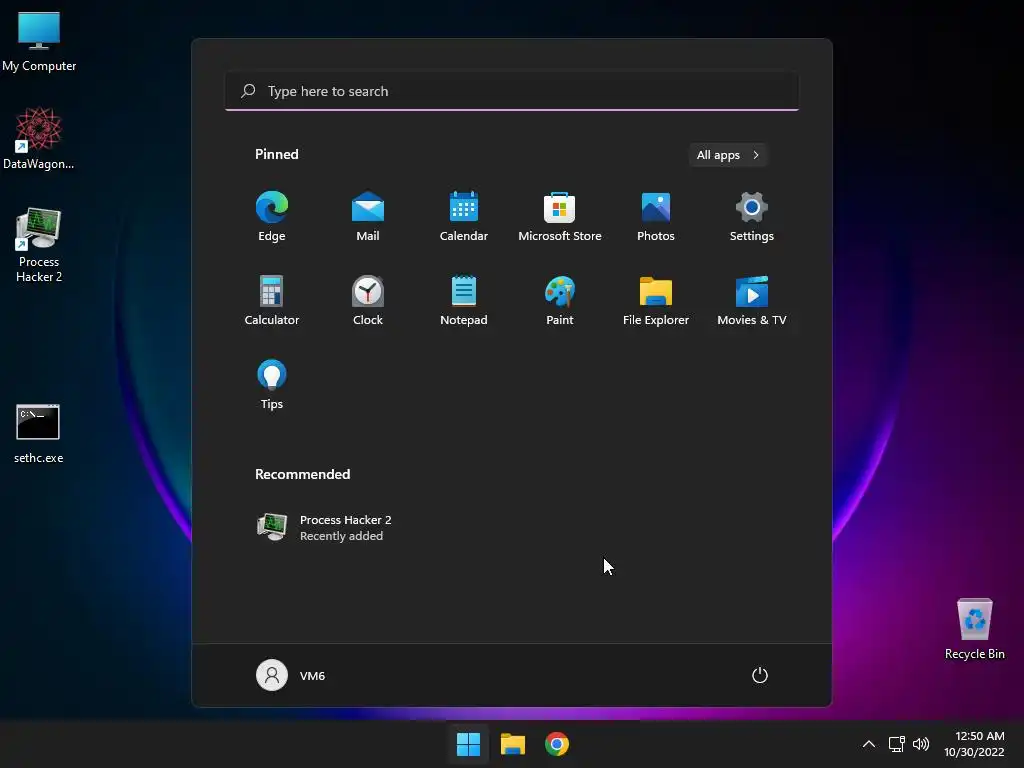This screenshot has height=768, width=1024.
Task: Launch the Paint app
Action: [560, 300]
